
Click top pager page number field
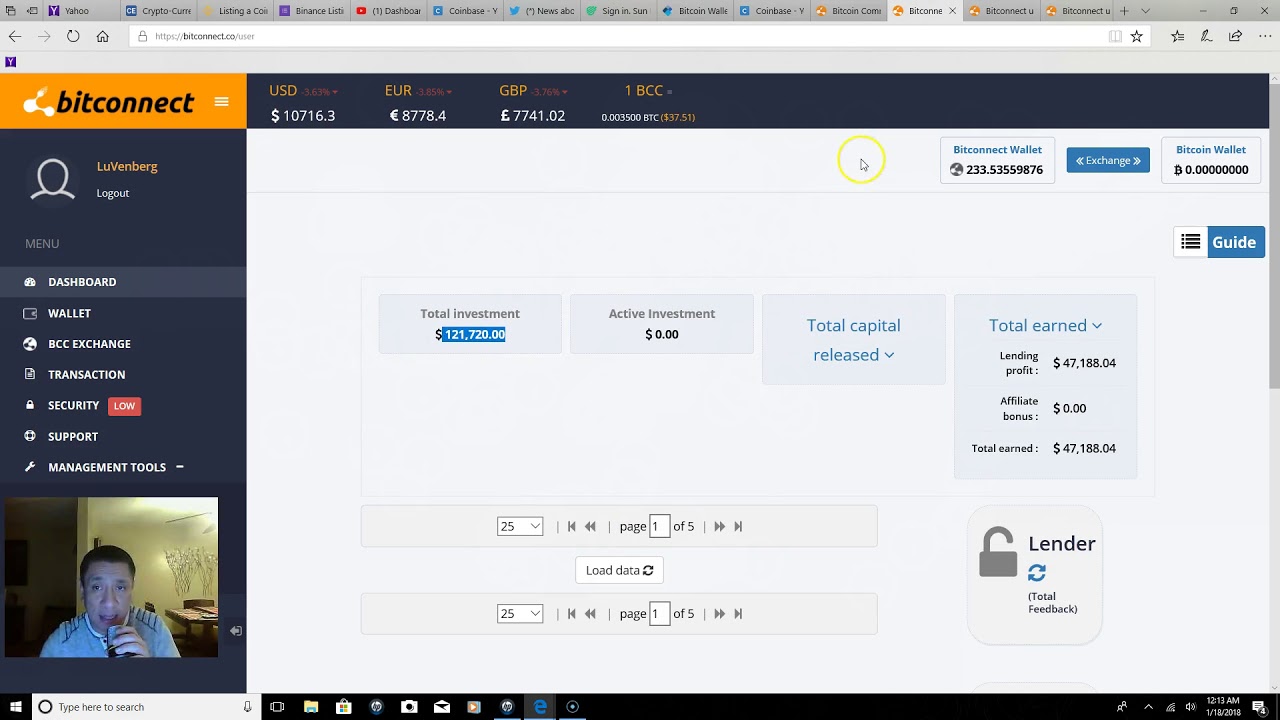659,526
